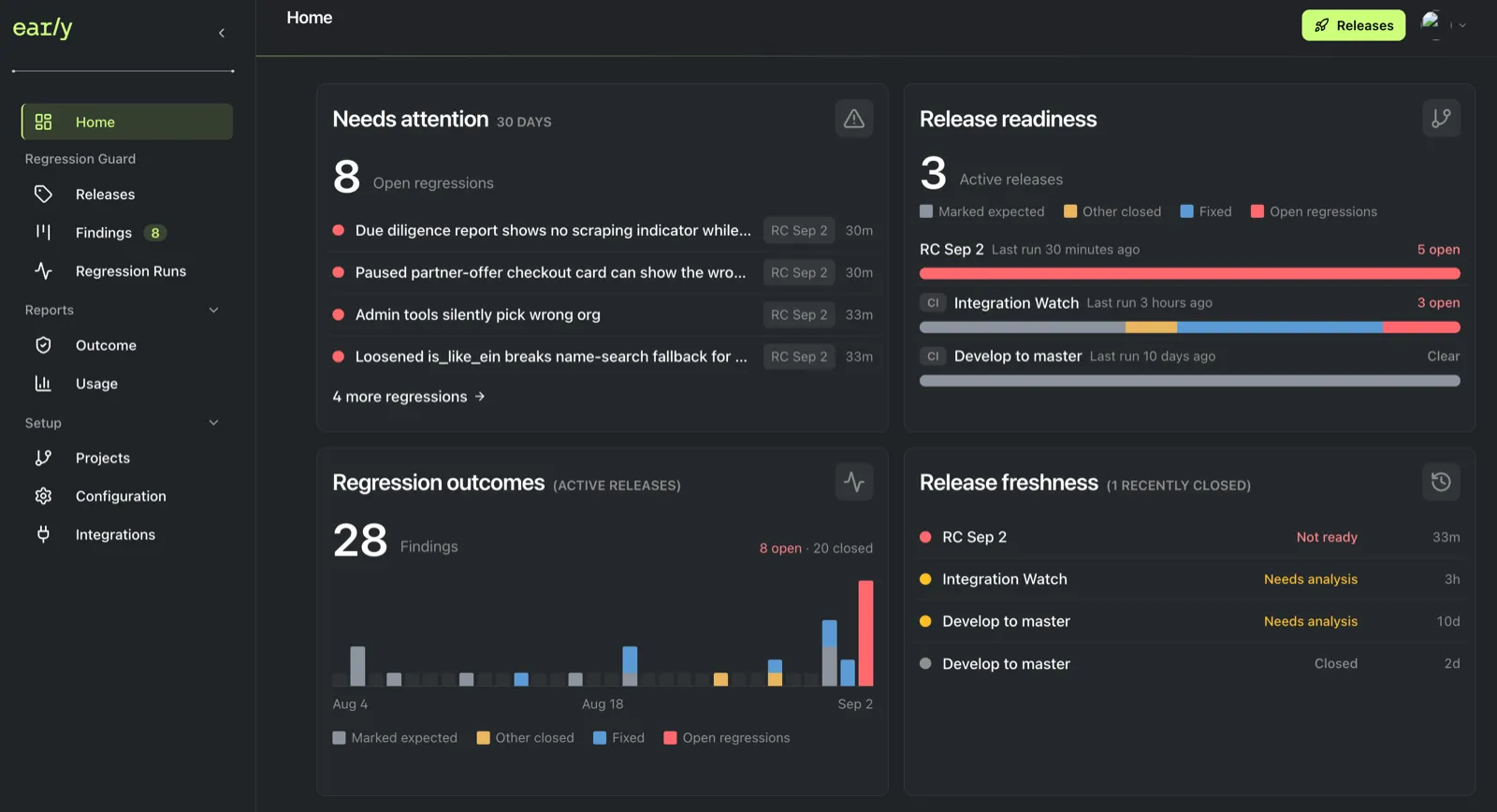Screen dimensions: 1497x812
Task: Click the Develop to master gray progress bar
Action: click(1189, 381)
